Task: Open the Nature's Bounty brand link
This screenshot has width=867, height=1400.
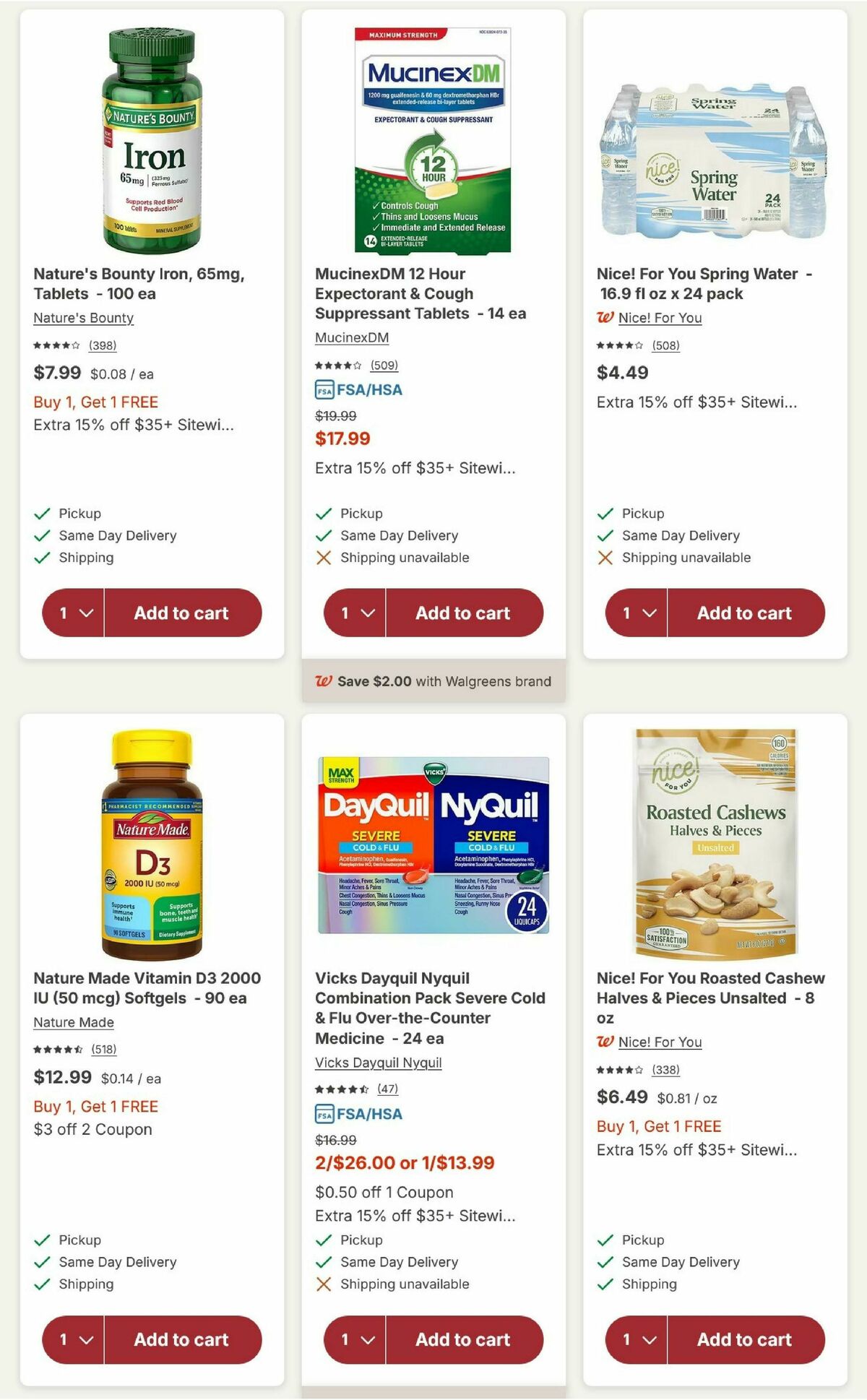Action: [x=83, y=318]
